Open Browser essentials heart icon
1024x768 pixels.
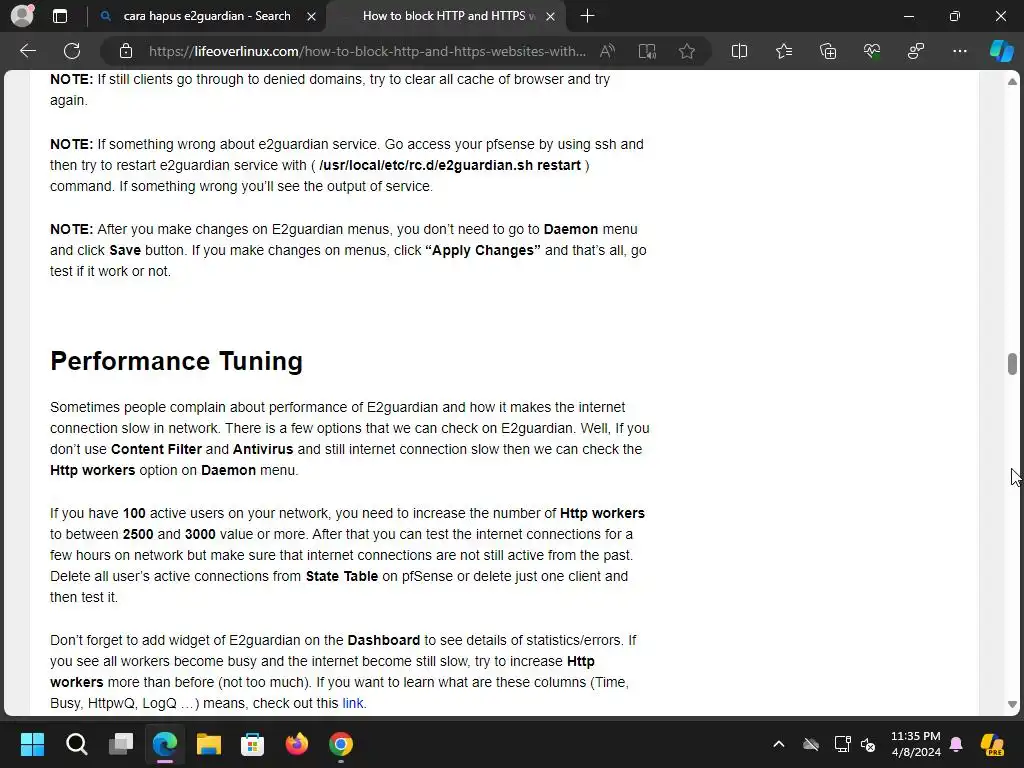[x=872, y=51]
